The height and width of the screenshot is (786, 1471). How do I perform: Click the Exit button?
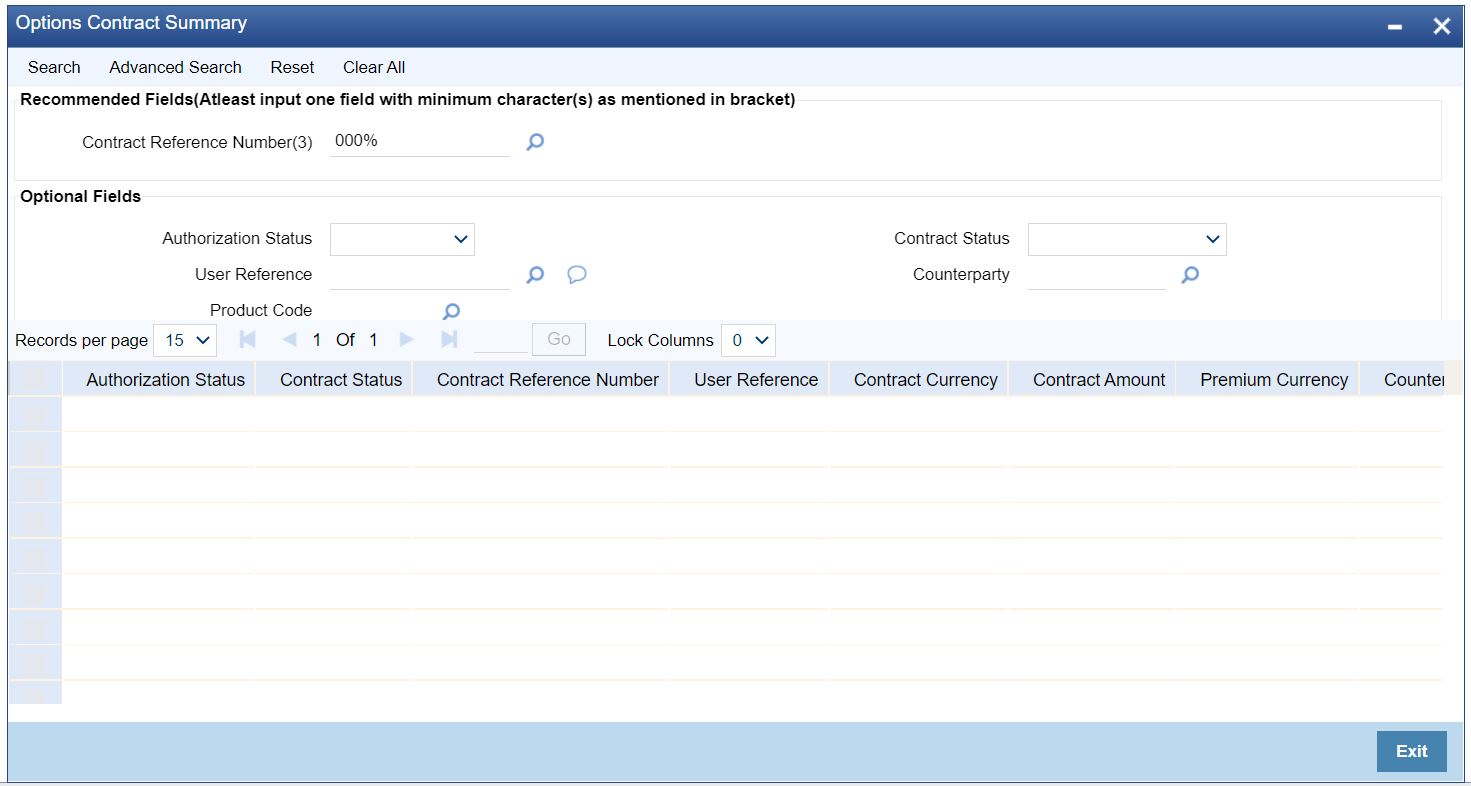[x=1411, y=751]
